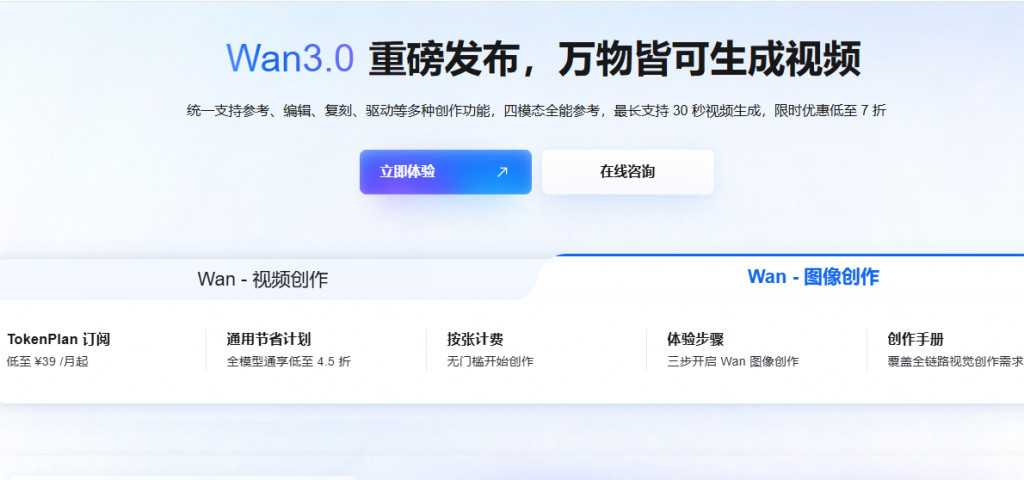Image resolution: width=1024 pixels, height=480 pixels.
Task: Click text 无门槛开始创作
Action: coord(490,362)
